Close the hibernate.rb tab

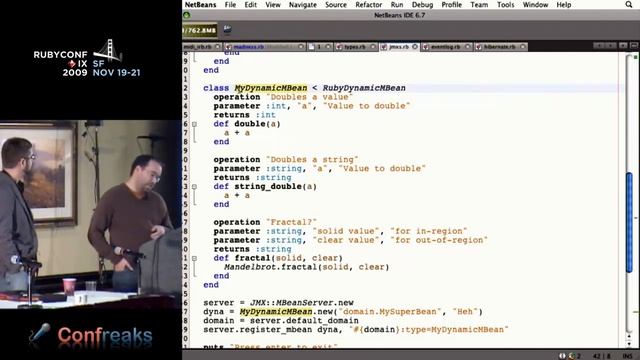(522, 47)
